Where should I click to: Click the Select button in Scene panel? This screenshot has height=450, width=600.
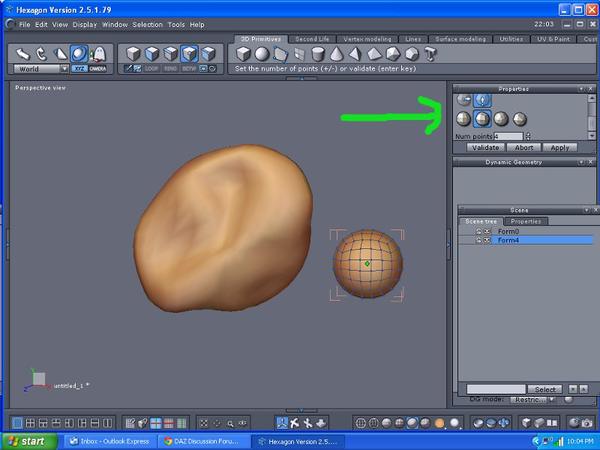[545, 389]
